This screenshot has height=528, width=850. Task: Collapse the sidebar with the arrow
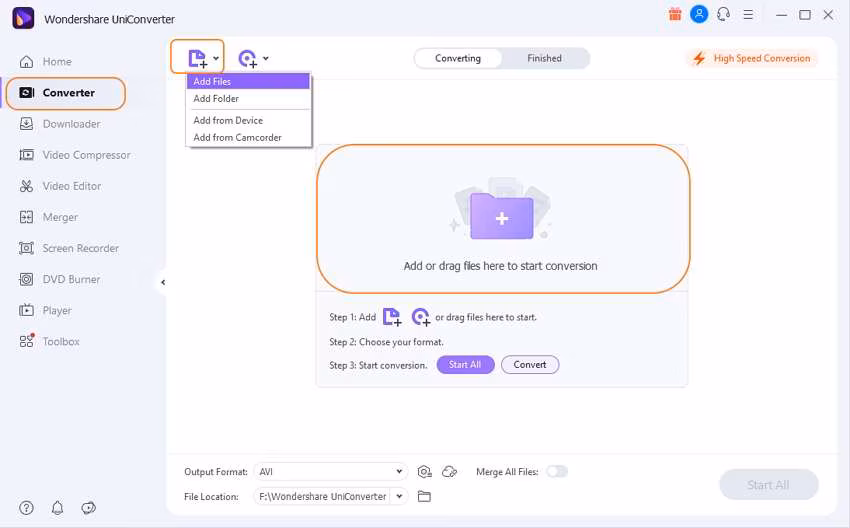coord(163,282)
